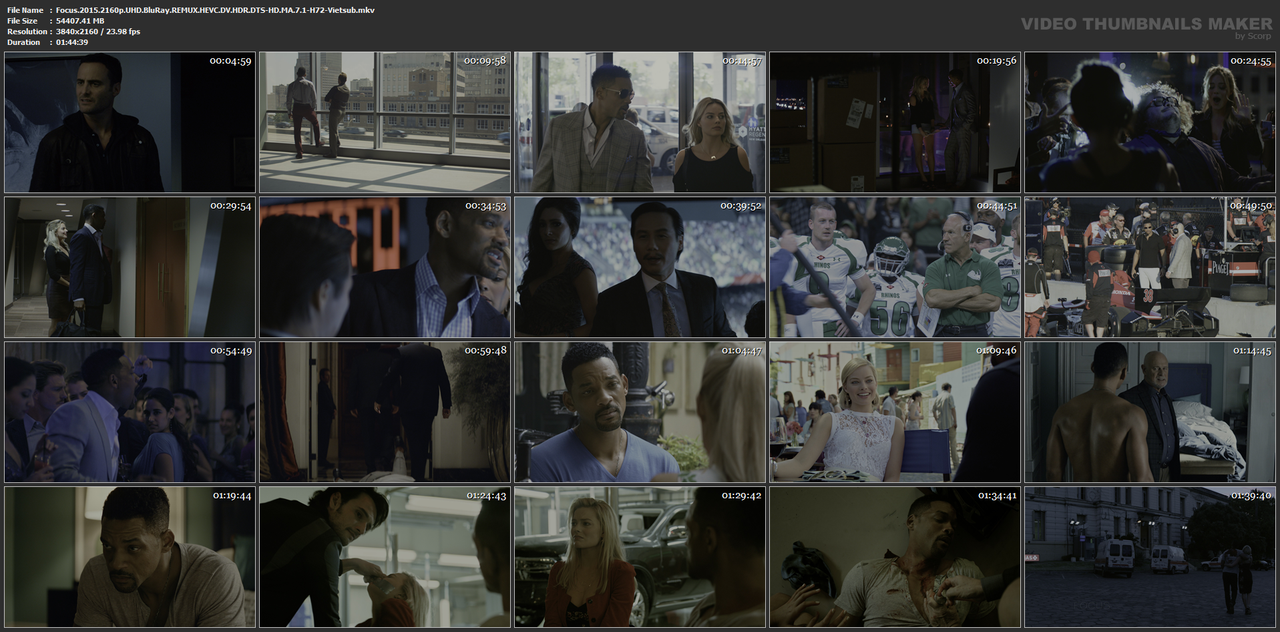Click the 'Resolution' label in the header
This screenshot has height=632, width=1280.
pyautogui.click(x=26, y=32)
